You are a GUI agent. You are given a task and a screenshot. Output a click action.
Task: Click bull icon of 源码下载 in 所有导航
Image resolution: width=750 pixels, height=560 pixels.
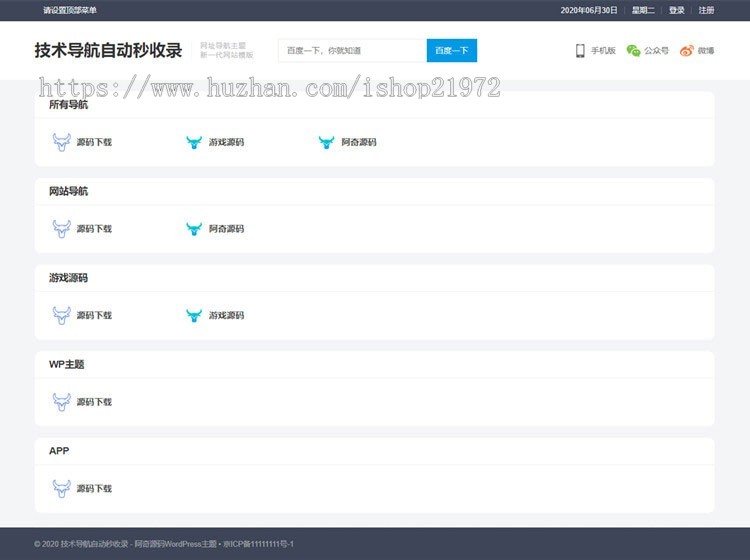[62, 142]
